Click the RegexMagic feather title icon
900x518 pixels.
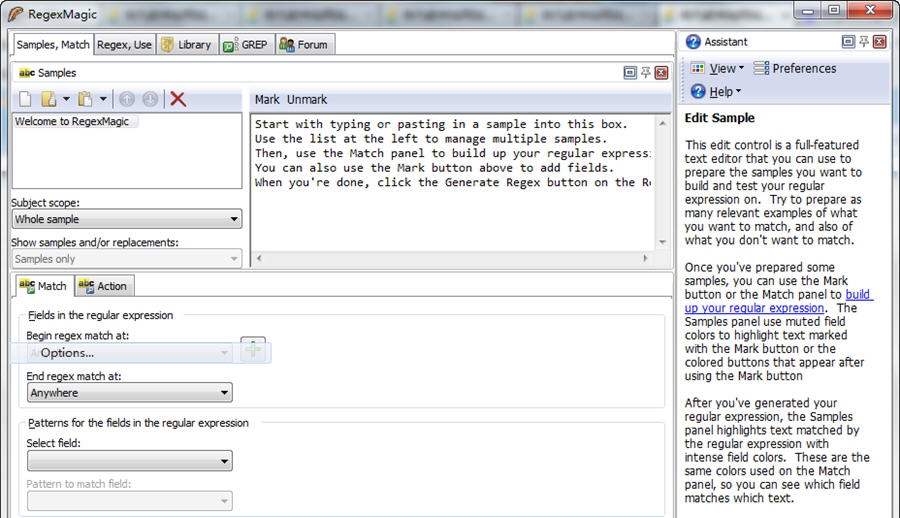[16, 14]
